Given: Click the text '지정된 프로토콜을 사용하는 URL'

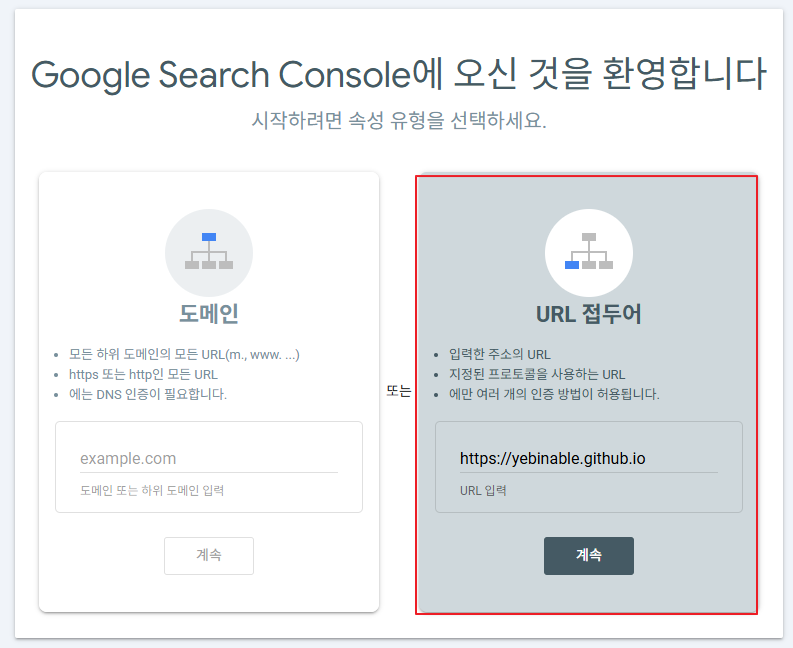Looking at the screenshot, I should click(x=537, y=374).
